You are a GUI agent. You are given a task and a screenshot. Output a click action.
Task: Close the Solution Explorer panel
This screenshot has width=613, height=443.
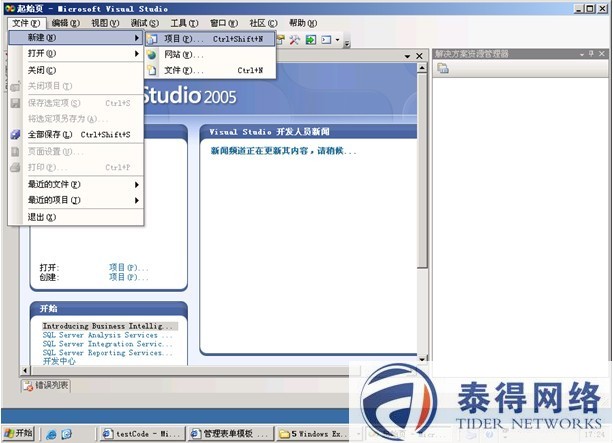click(x=602, y=54)
